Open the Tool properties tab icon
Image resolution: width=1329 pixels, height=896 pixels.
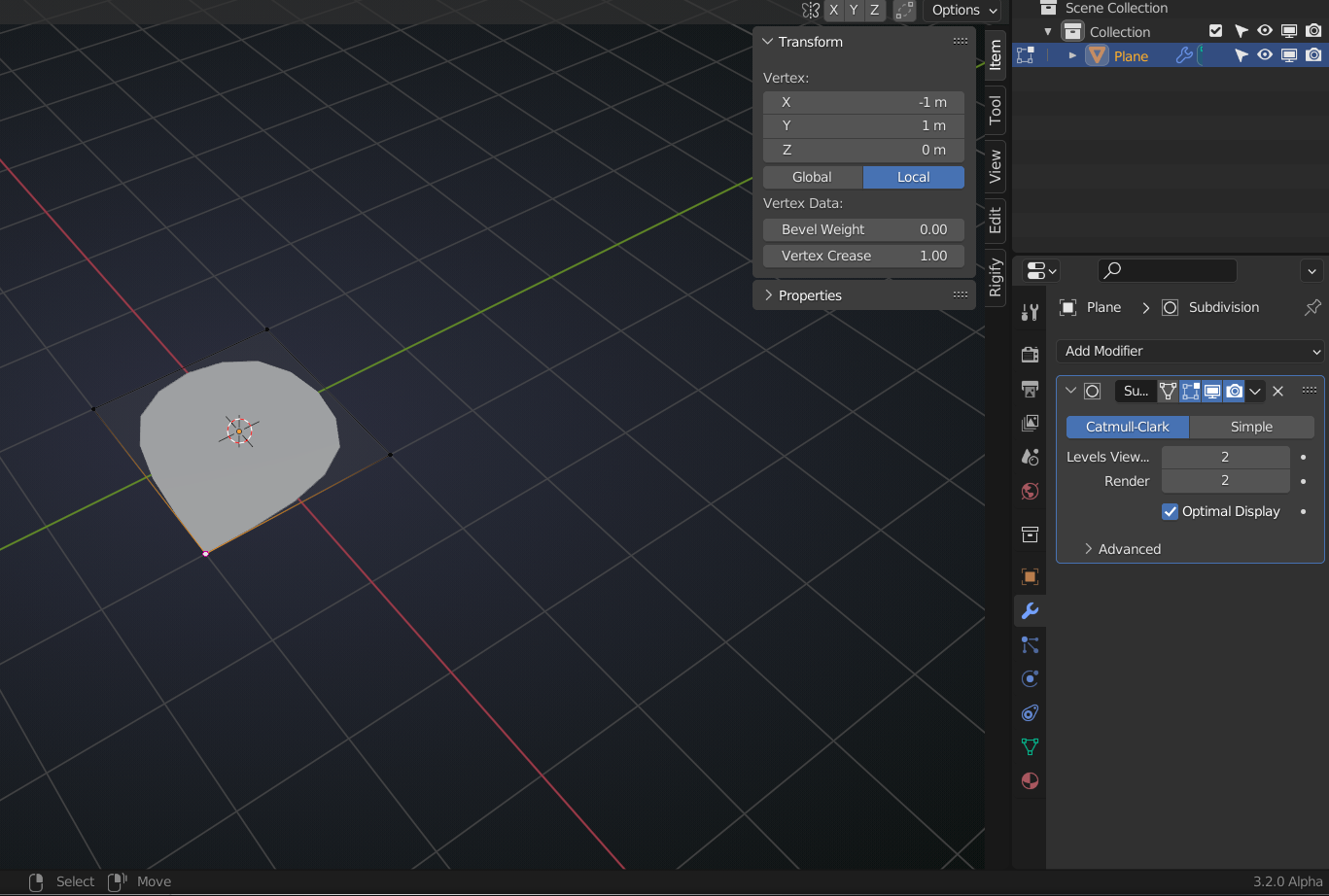tap(1030, 312)
